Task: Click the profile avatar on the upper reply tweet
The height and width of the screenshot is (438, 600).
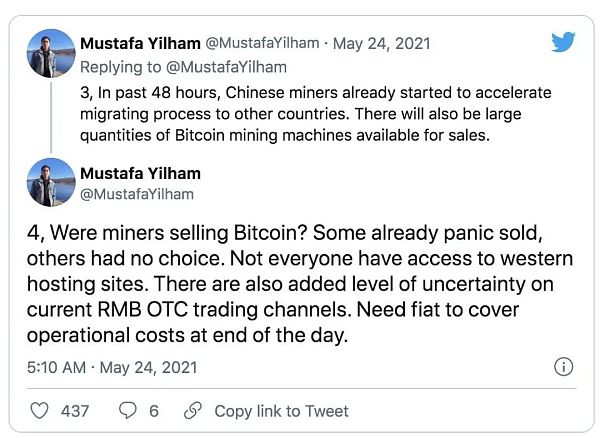Action: pyautogui.click(x=50, y=53)
